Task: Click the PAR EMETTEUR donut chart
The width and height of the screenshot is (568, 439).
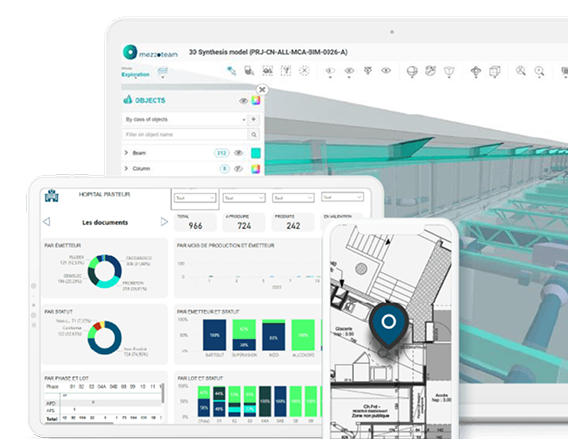Action: (105, 271)
